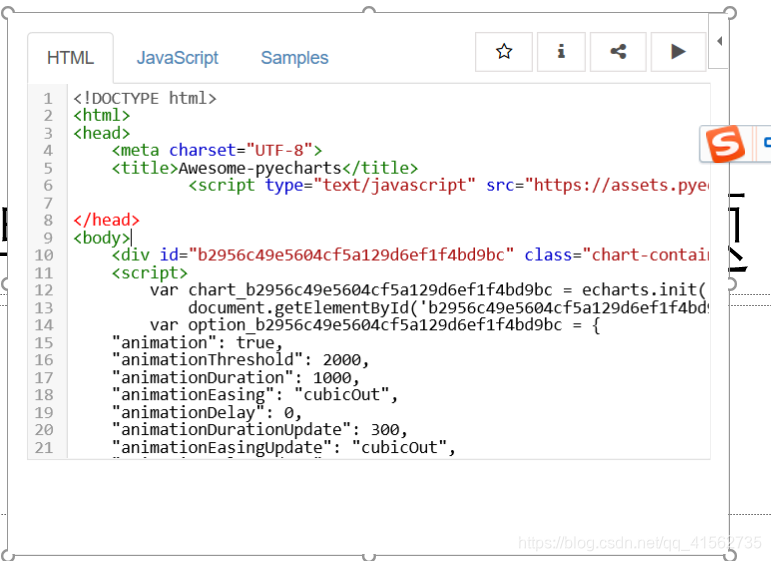Click the "animationEasing": "cubicOut" line
Image resolution: width=771 pixels, height=561 pixels.
tap(255, 395)
